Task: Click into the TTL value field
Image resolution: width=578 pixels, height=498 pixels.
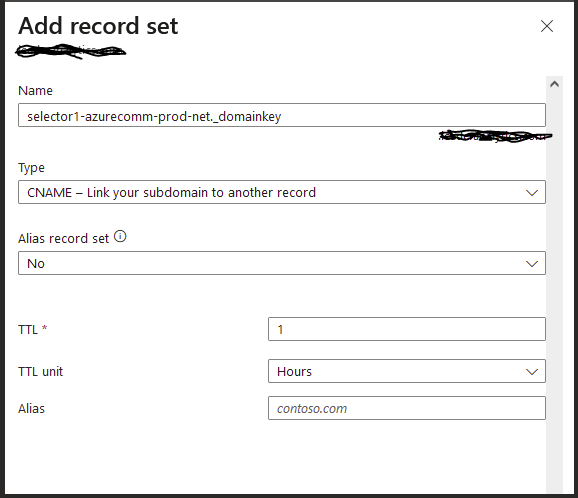Action: pos(407,329)
